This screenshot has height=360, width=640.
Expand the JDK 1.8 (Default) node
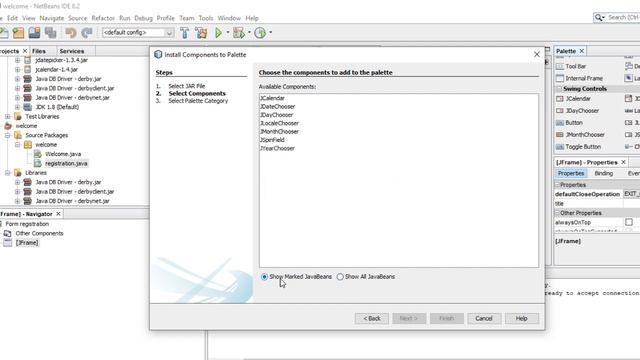pos(18,107)
